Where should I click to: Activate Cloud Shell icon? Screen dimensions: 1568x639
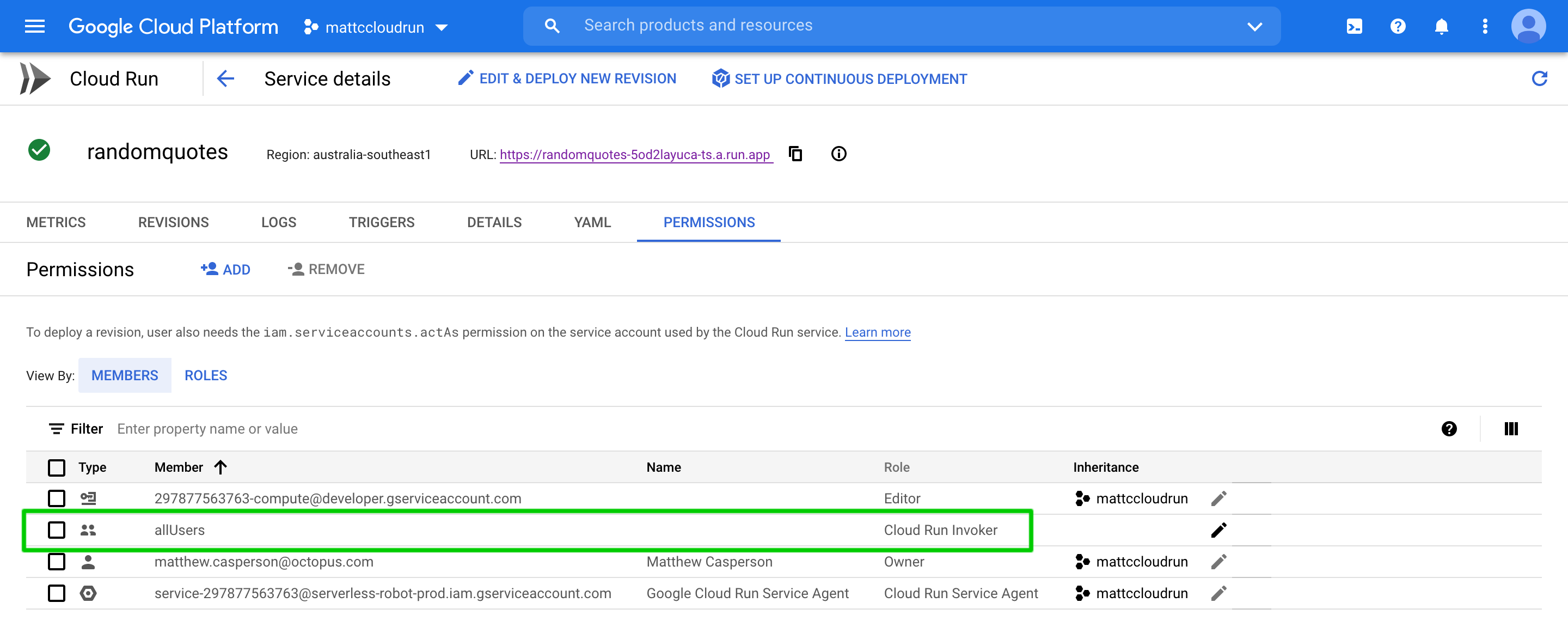click(1353, 26)
